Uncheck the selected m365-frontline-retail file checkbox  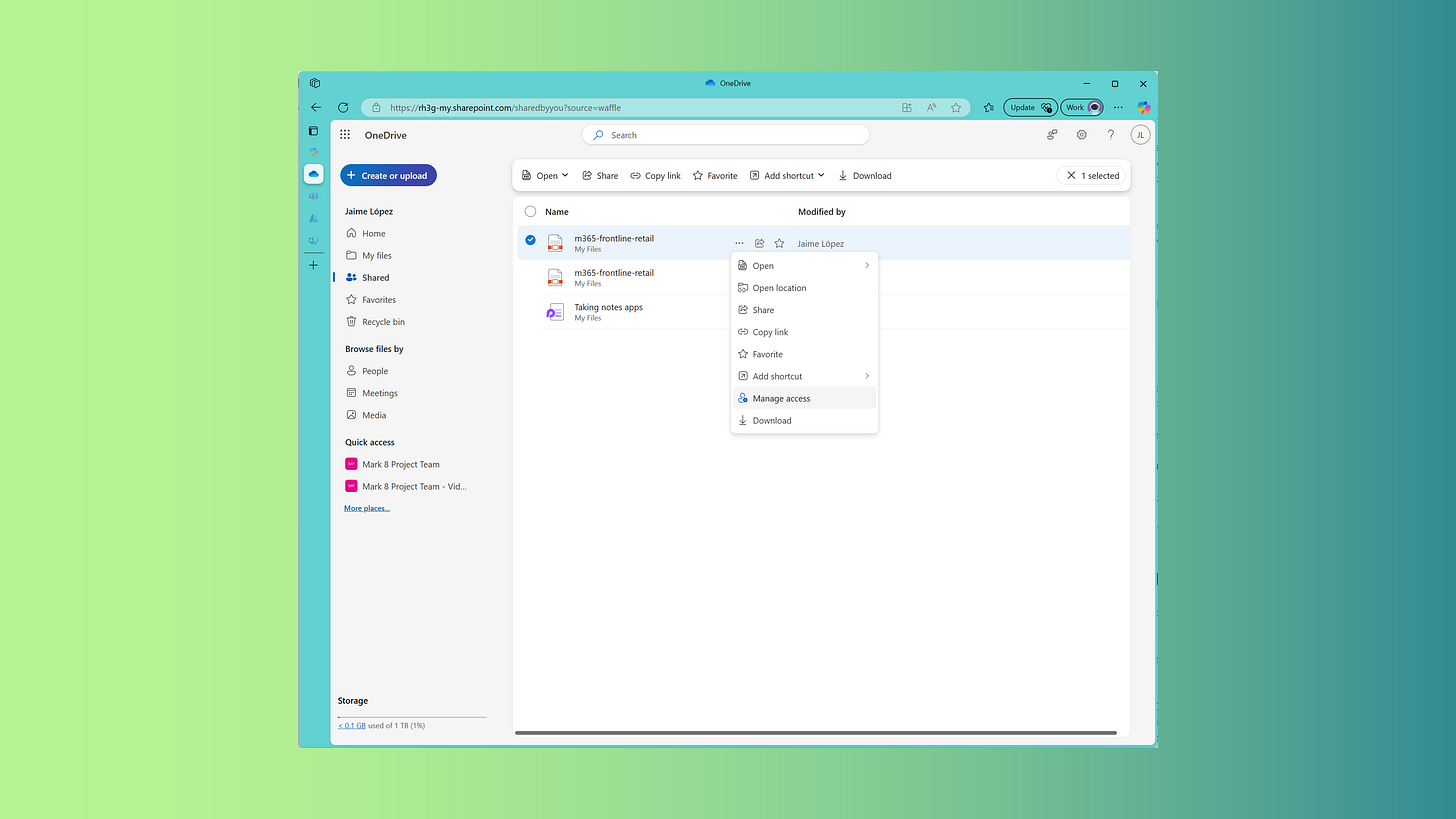(x=530, y=240)
